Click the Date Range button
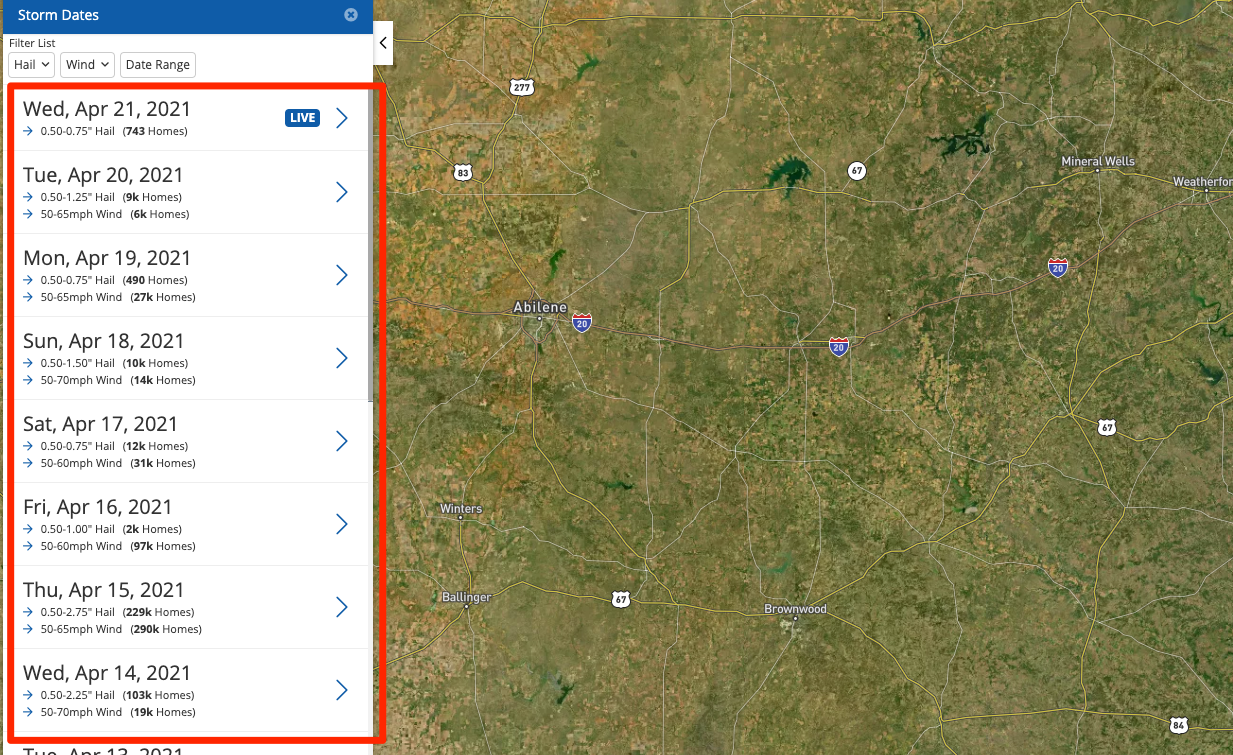 (x=157, y=65)
